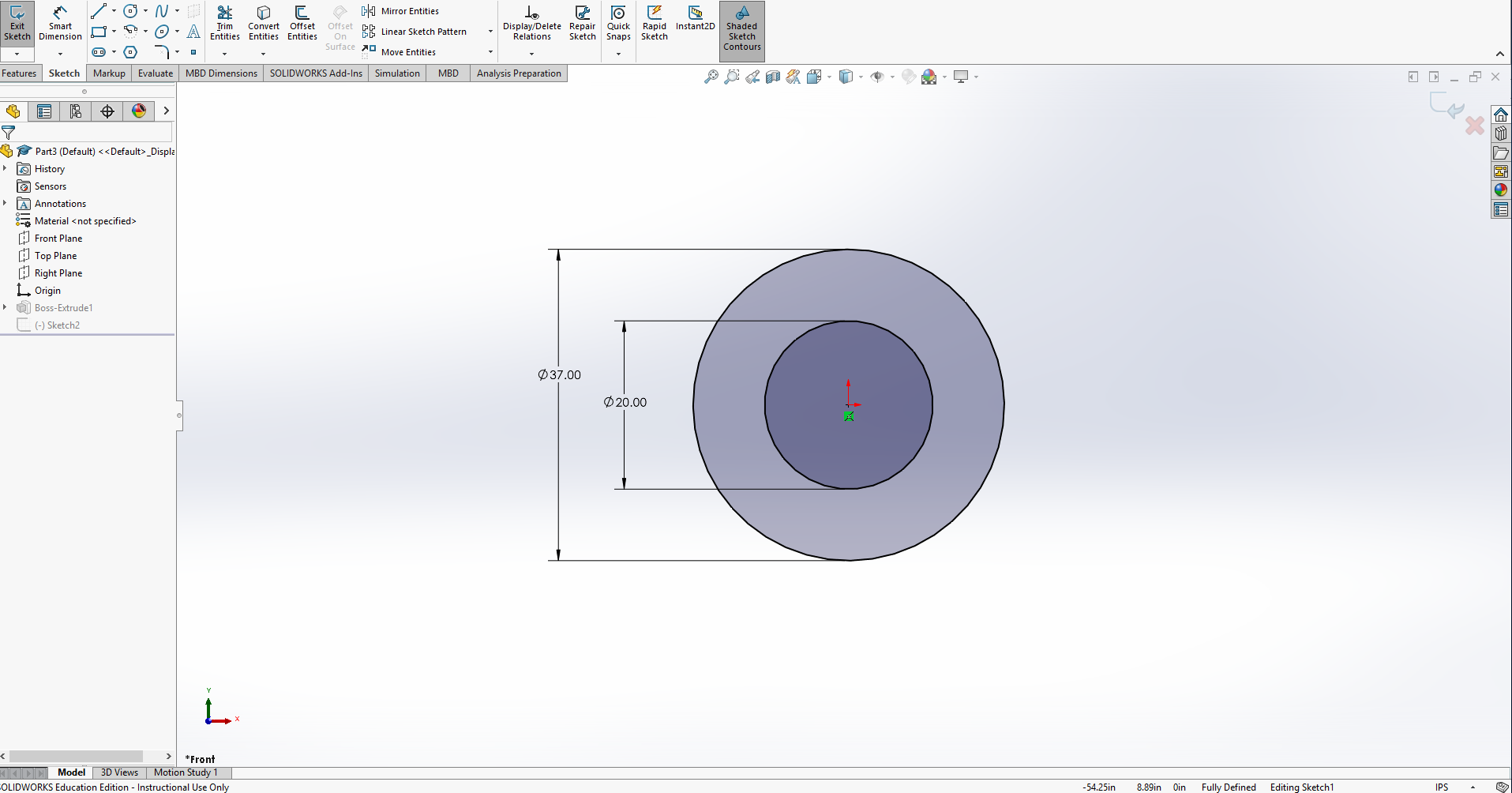
Task: Select the Ellipse sketch tool
Action: click(162, 32)
